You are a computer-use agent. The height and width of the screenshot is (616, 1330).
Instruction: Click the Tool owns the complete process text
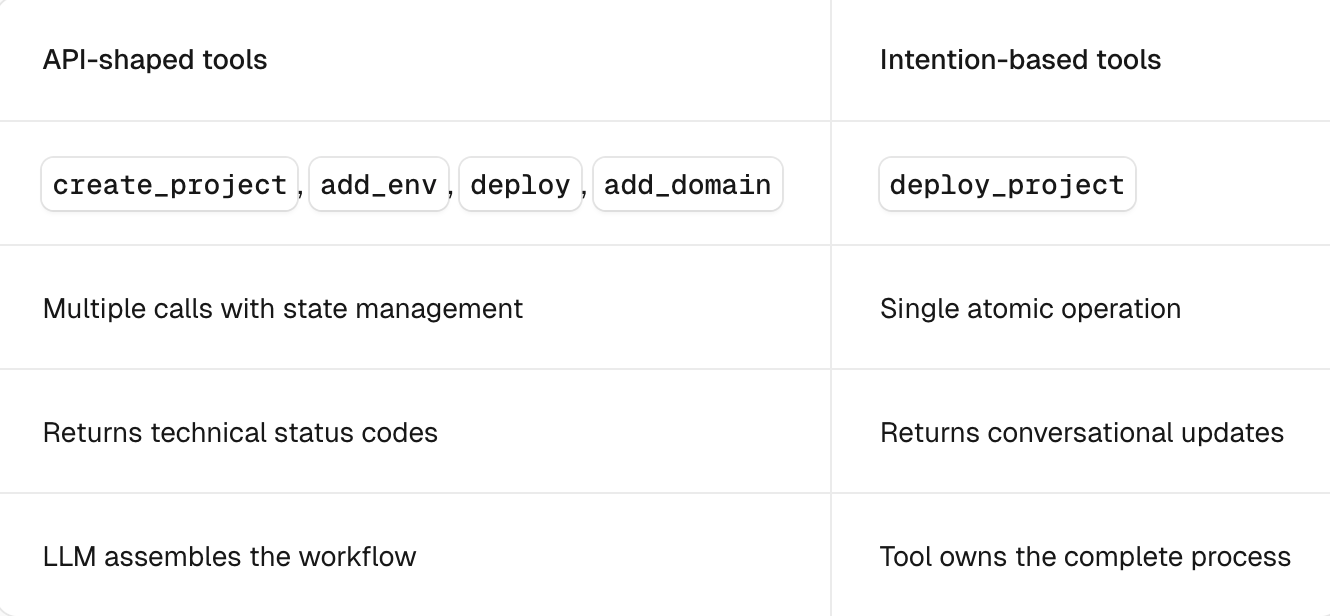(x=1085, y=557)
